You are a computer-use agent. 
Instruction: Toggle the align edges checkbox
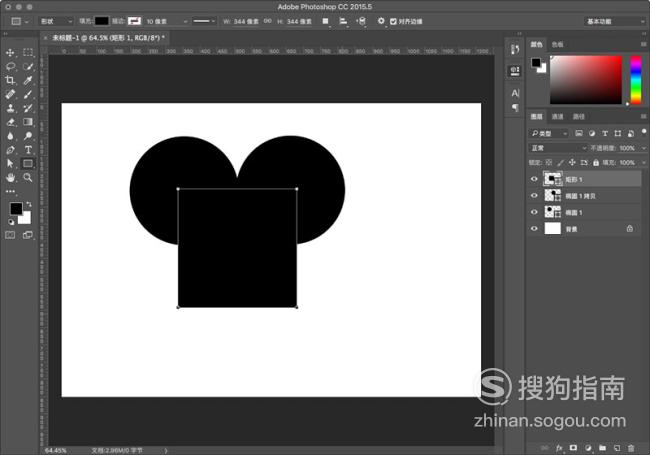click(x=393, y=21)
